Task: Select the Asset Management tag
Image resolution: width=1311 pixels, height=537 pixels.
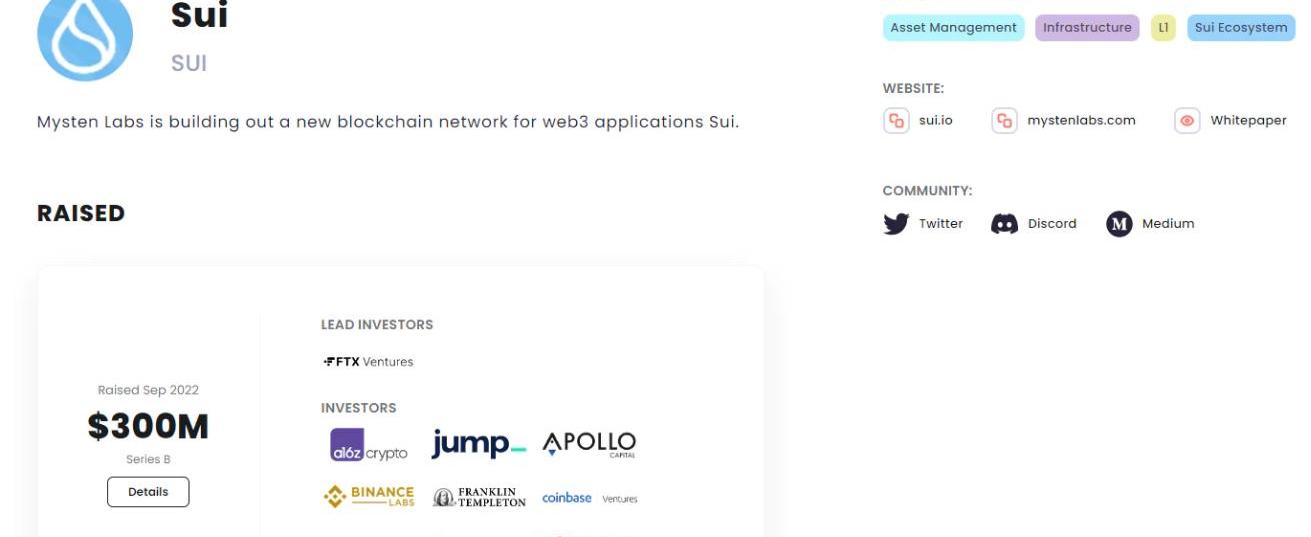Action: (954, 28)
